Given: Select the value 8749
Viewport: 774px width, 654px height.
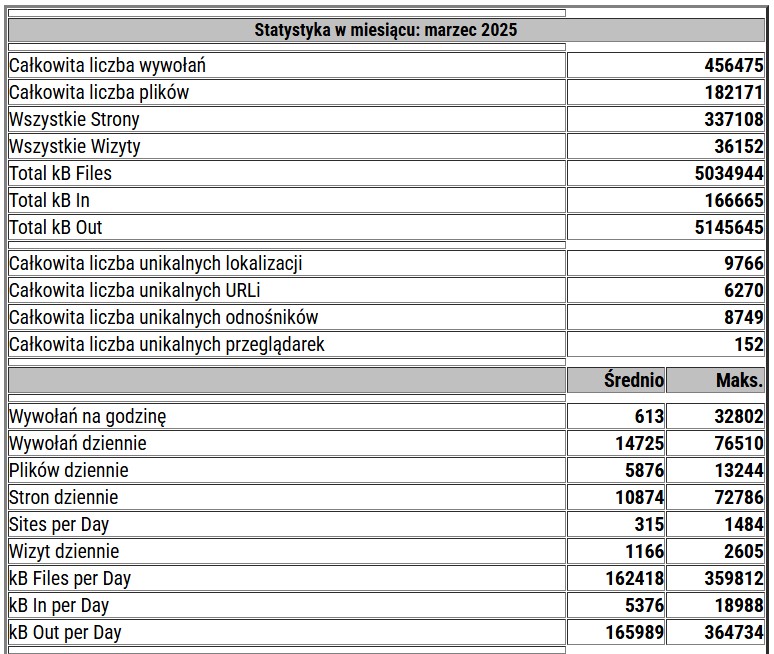Looking at the screenshot, I should [743, 317].
